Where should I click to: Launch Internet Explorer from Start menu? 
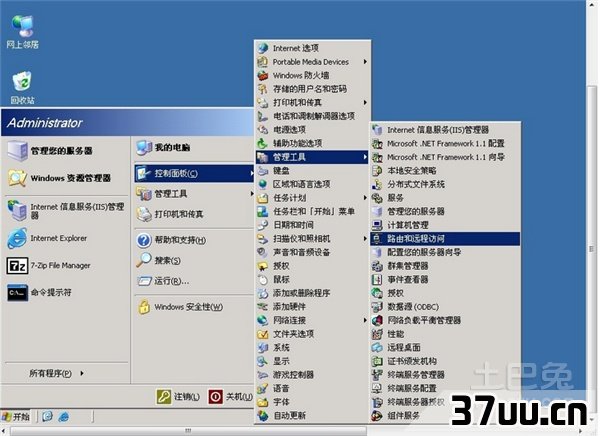coord(47,238)
